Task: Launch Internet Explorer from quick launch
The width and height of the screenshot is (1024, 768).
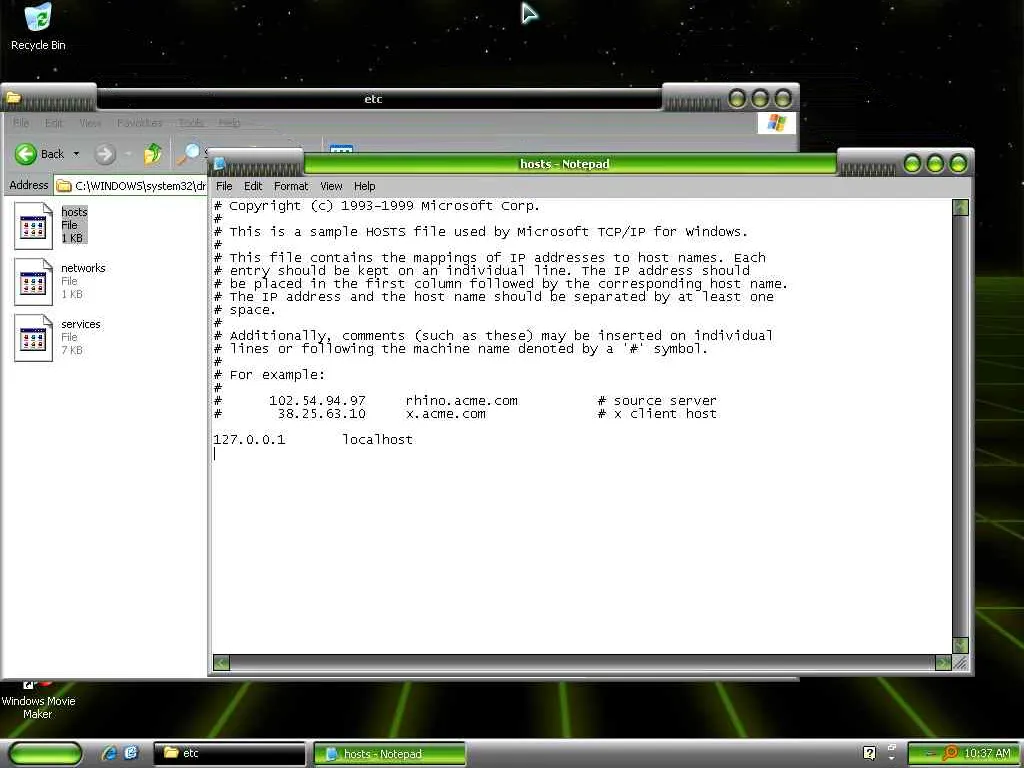Action: tap(108, 753)
